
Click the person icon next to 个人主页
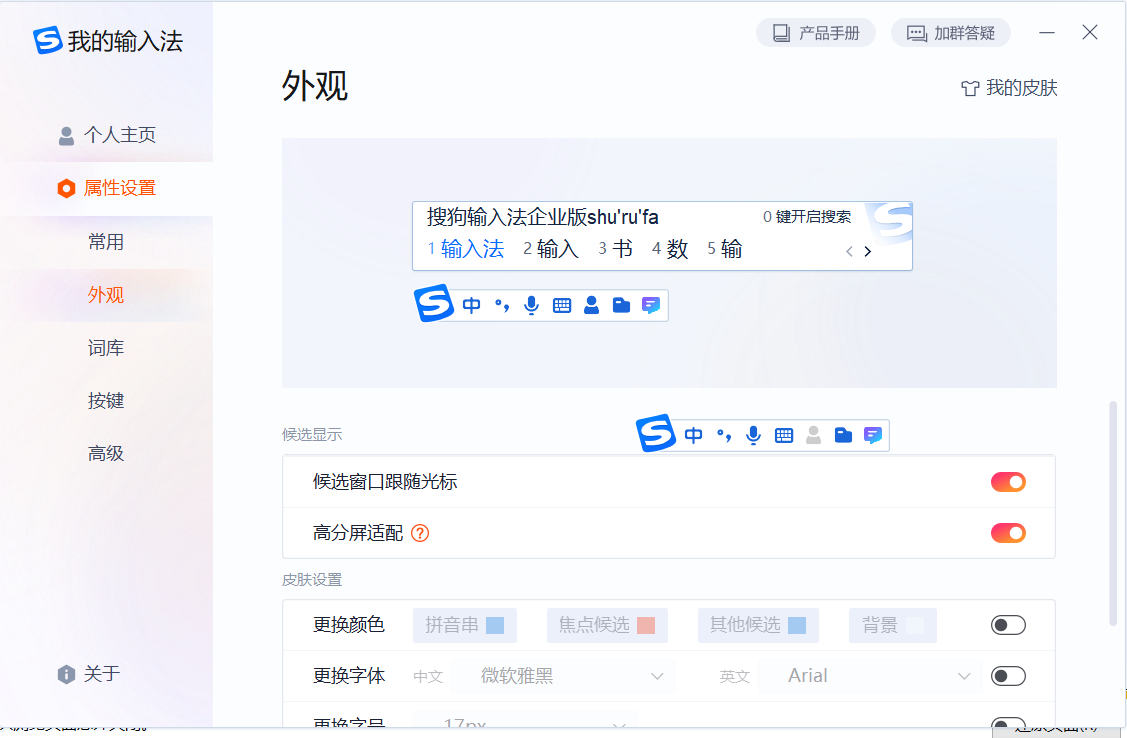(x=66, y=136)
